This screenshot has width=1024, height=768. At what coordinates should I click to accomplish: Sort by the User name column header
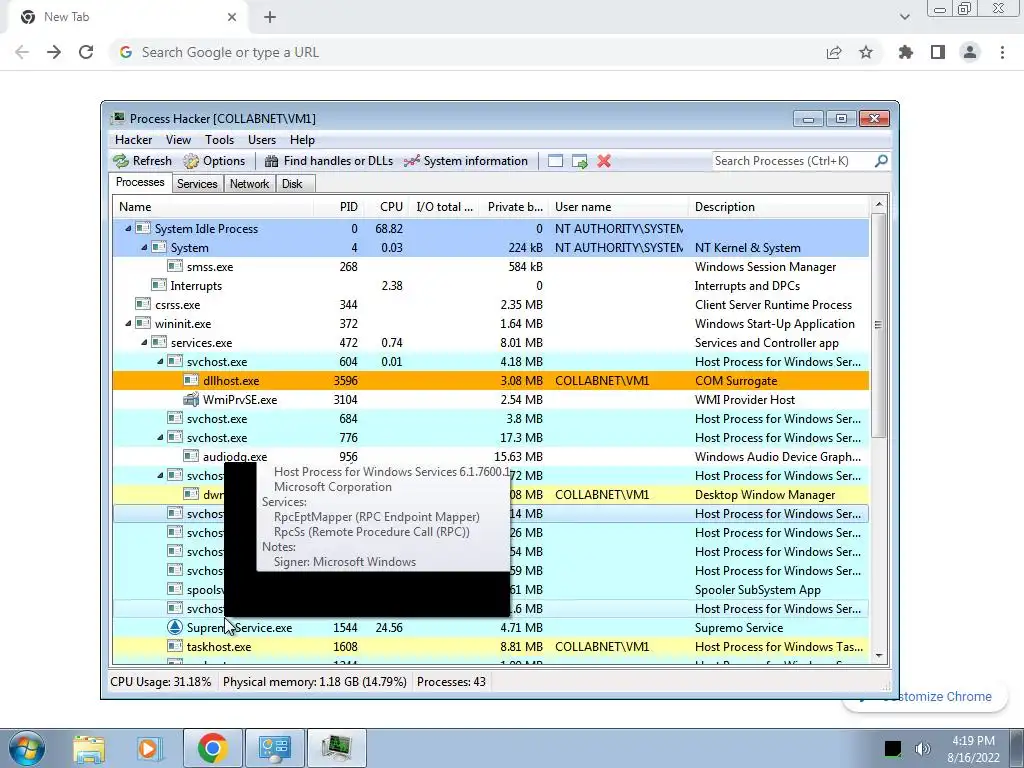pos(618,207)
